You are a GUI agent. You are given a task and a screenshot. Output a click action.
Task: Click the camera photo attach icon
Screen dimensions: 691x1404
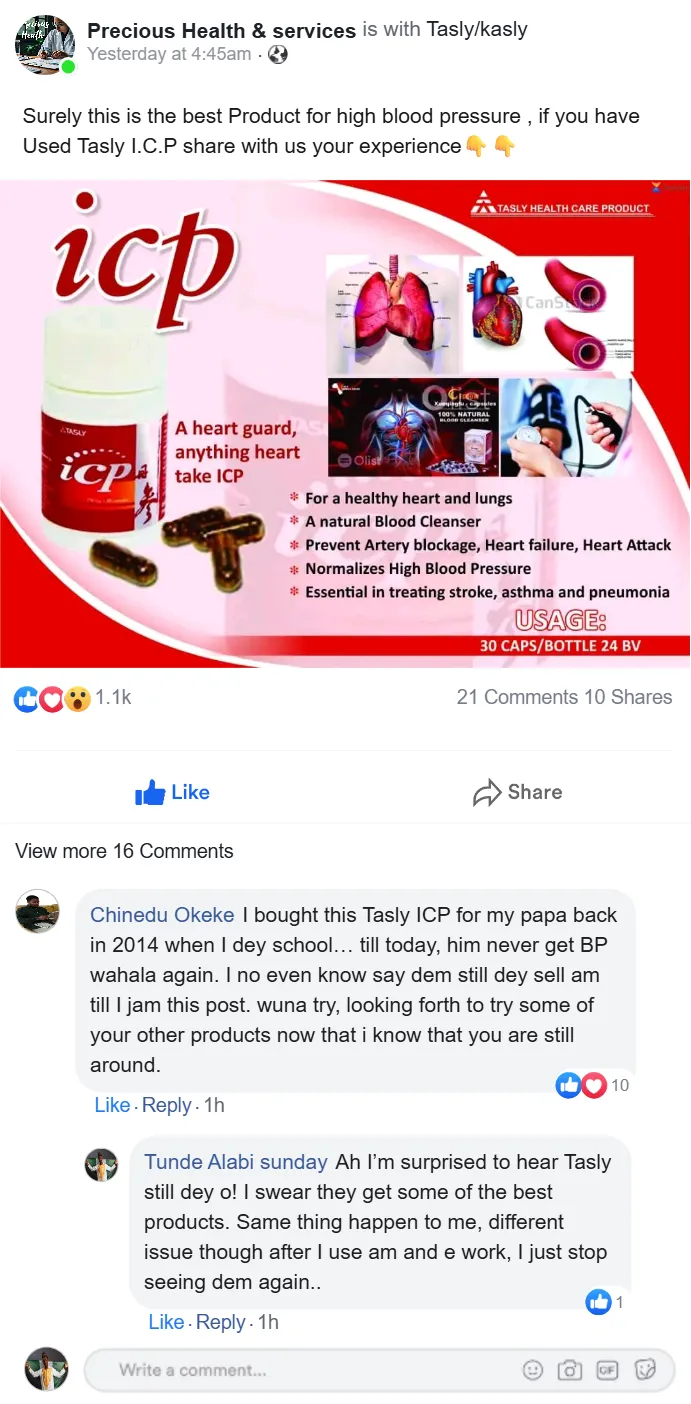(x=570, y=1370)
